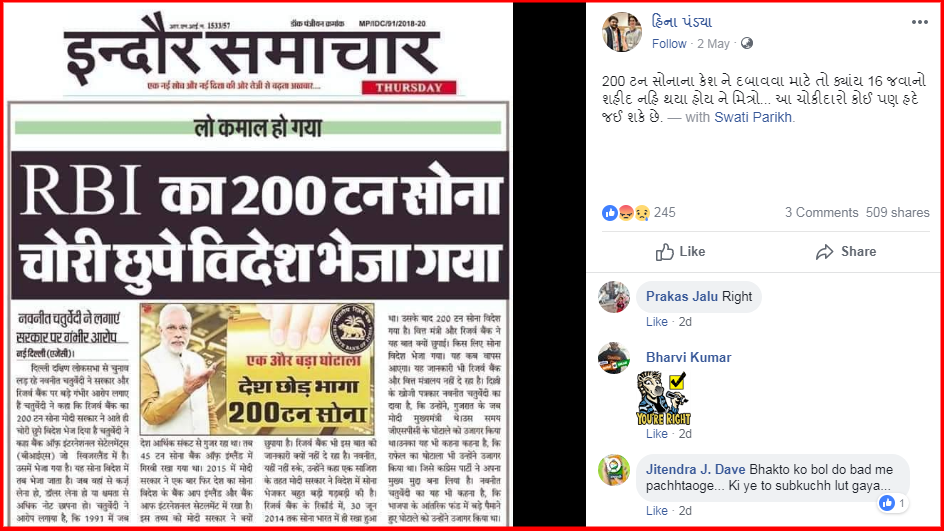Open tagged profile Swati Parikh

tap(753, 117)
